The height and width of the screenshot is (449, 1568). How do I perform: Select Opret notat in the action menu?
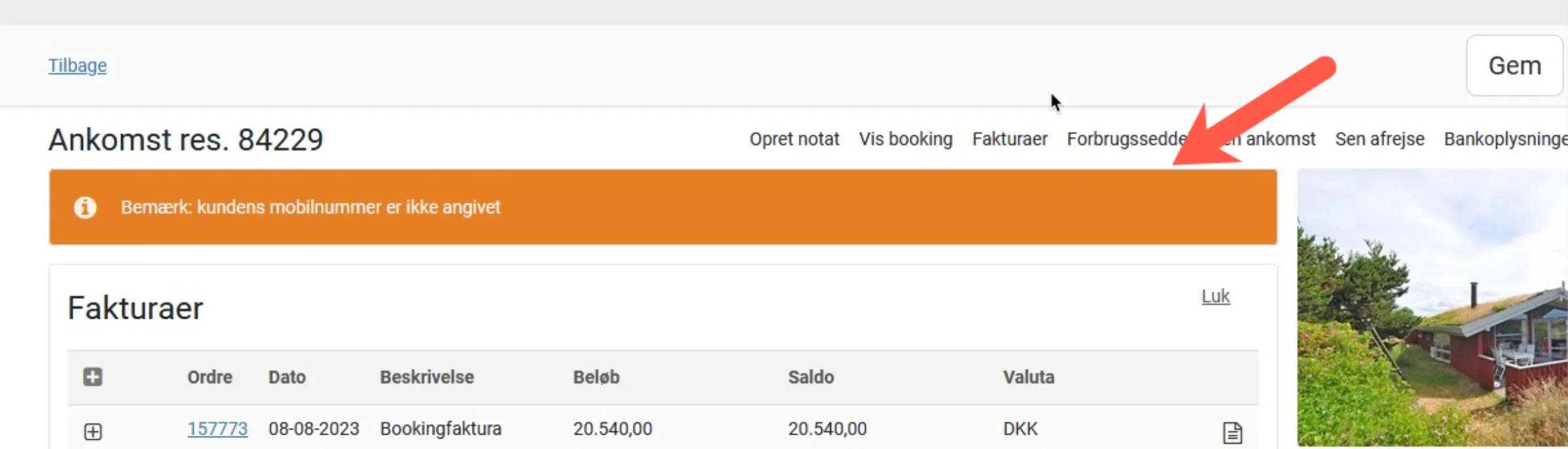pyautogui.click(x=794, y=139)
